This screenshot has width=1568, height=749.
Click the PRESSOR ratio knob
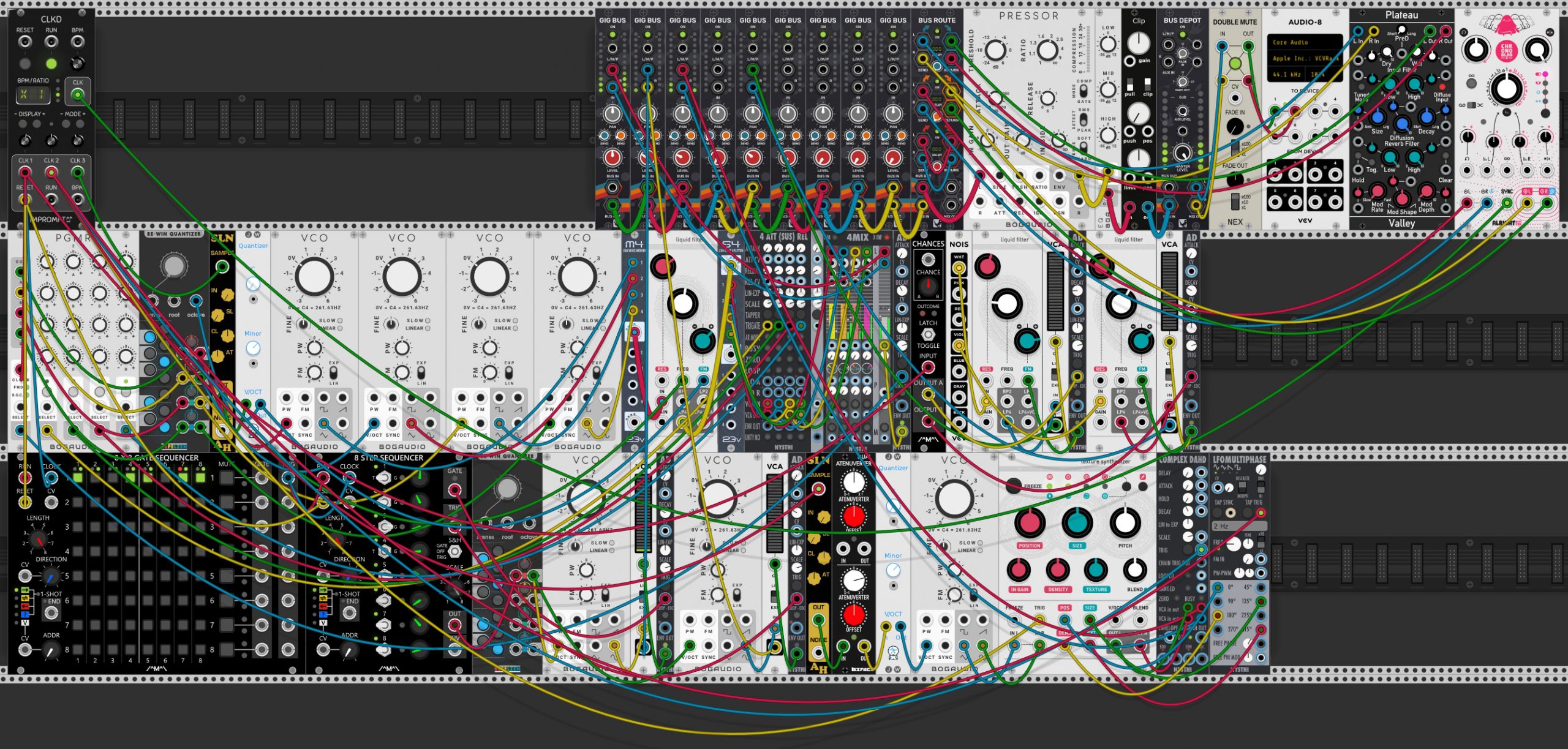(x=1048, y=50)
